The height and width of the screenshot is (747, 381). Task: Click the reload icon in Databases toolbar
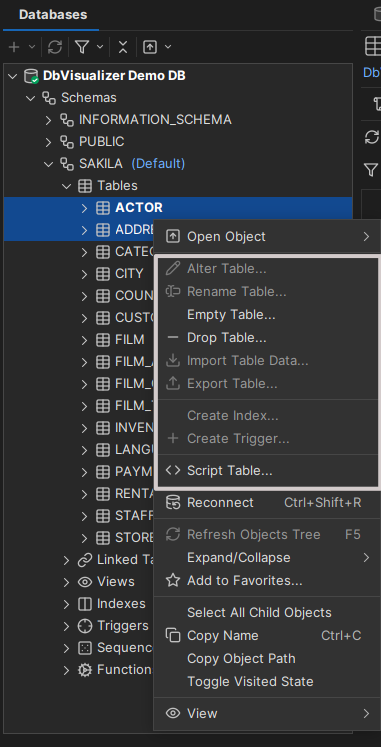[55, 47]
